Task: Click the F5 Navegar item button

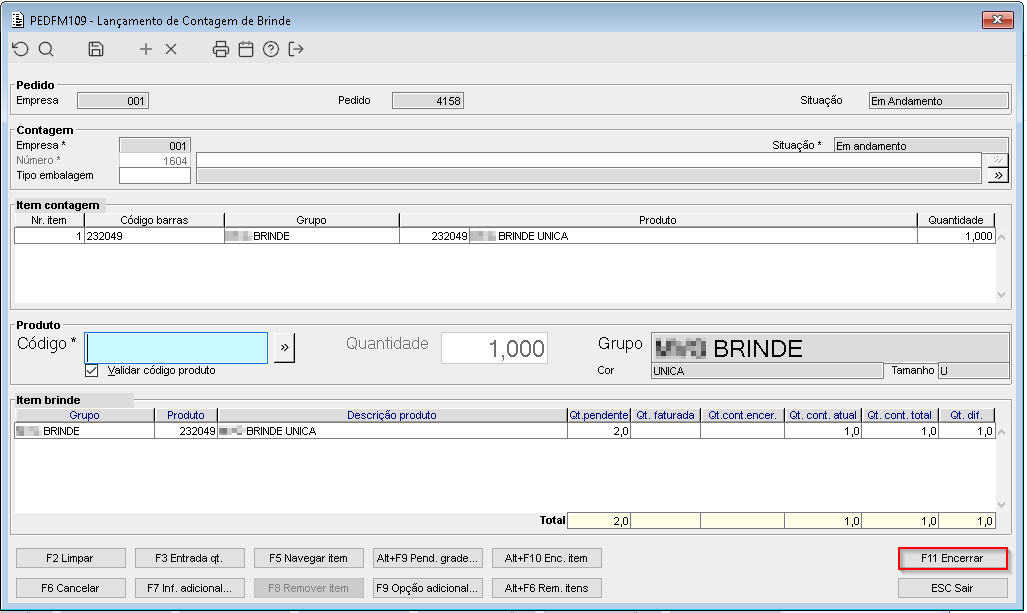Action: (308, 559)
